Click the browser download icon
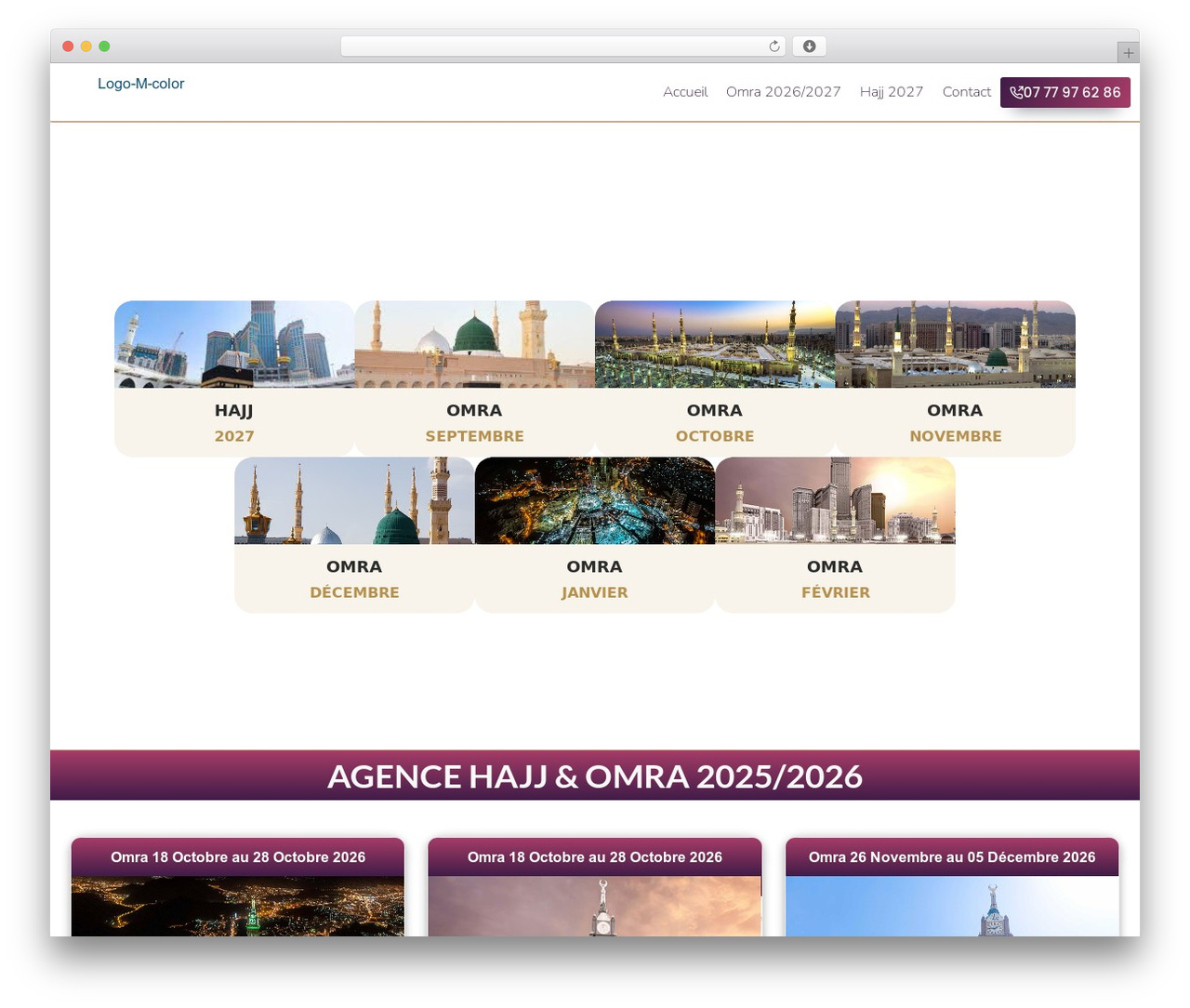This screenshot has height=1008, width=1190. (809, 46)
